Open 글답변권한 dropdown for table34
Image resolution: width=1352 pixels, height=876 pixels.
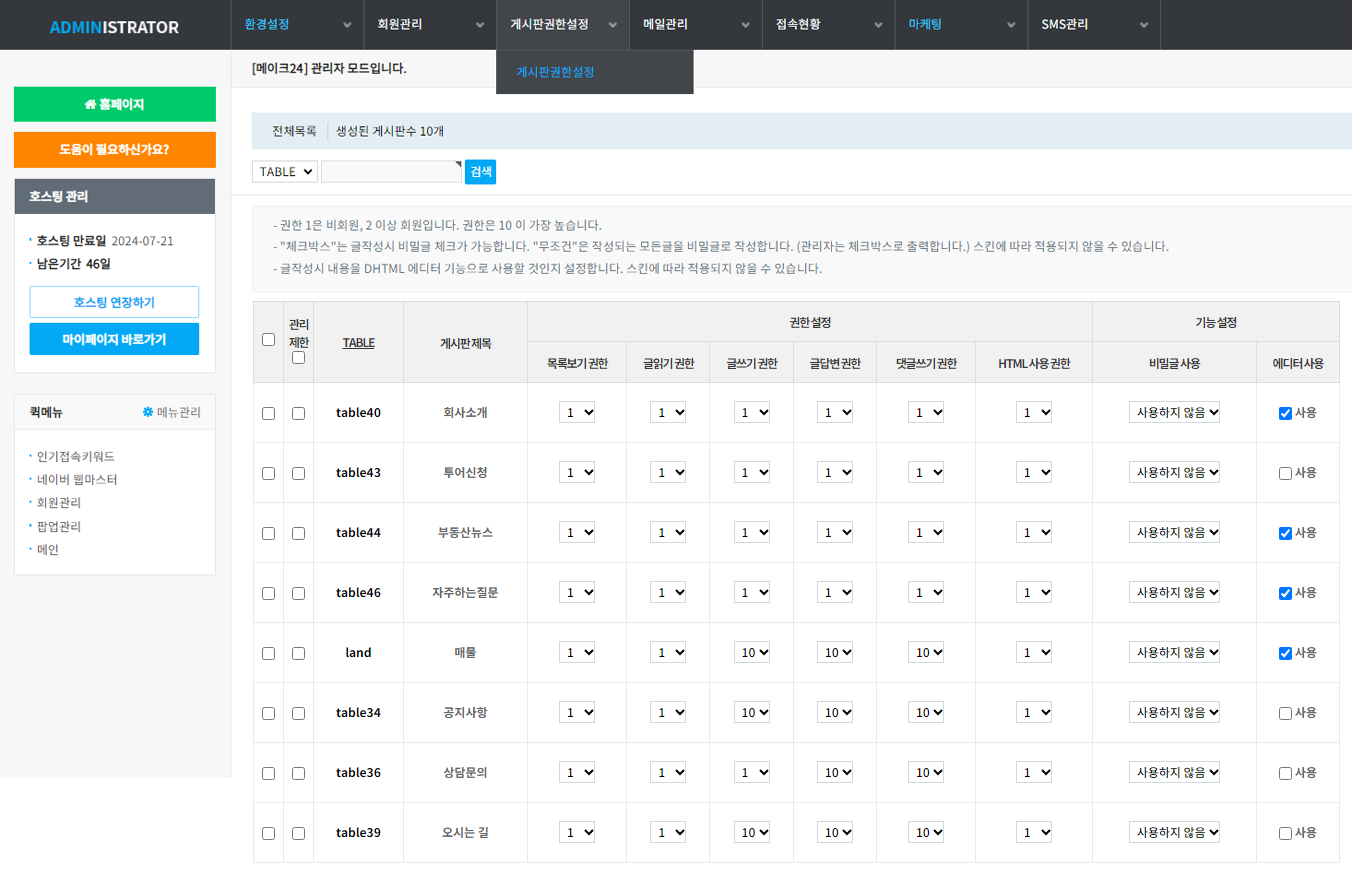coord(835,712)
